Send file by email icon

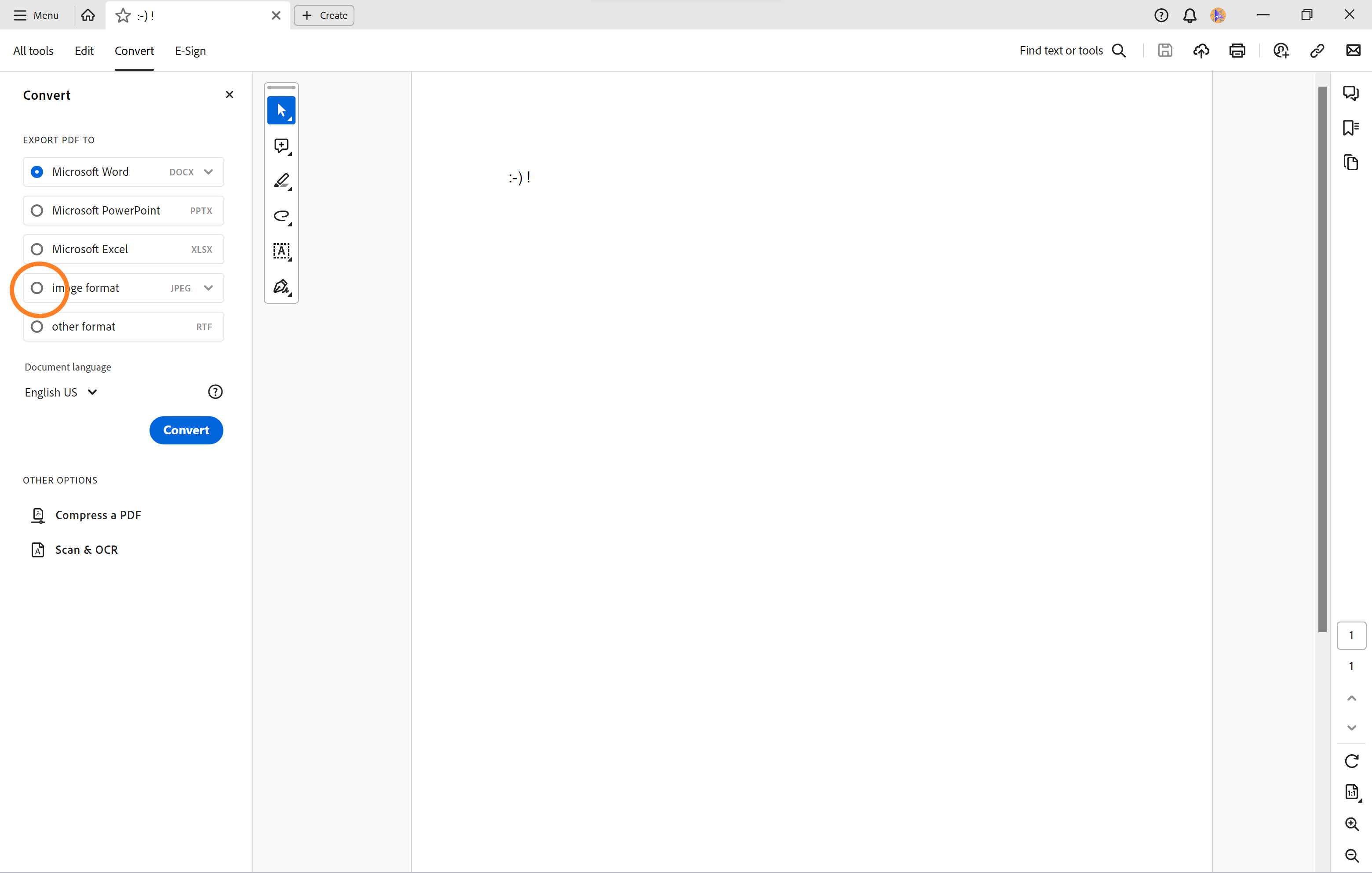click(1353, 51)
